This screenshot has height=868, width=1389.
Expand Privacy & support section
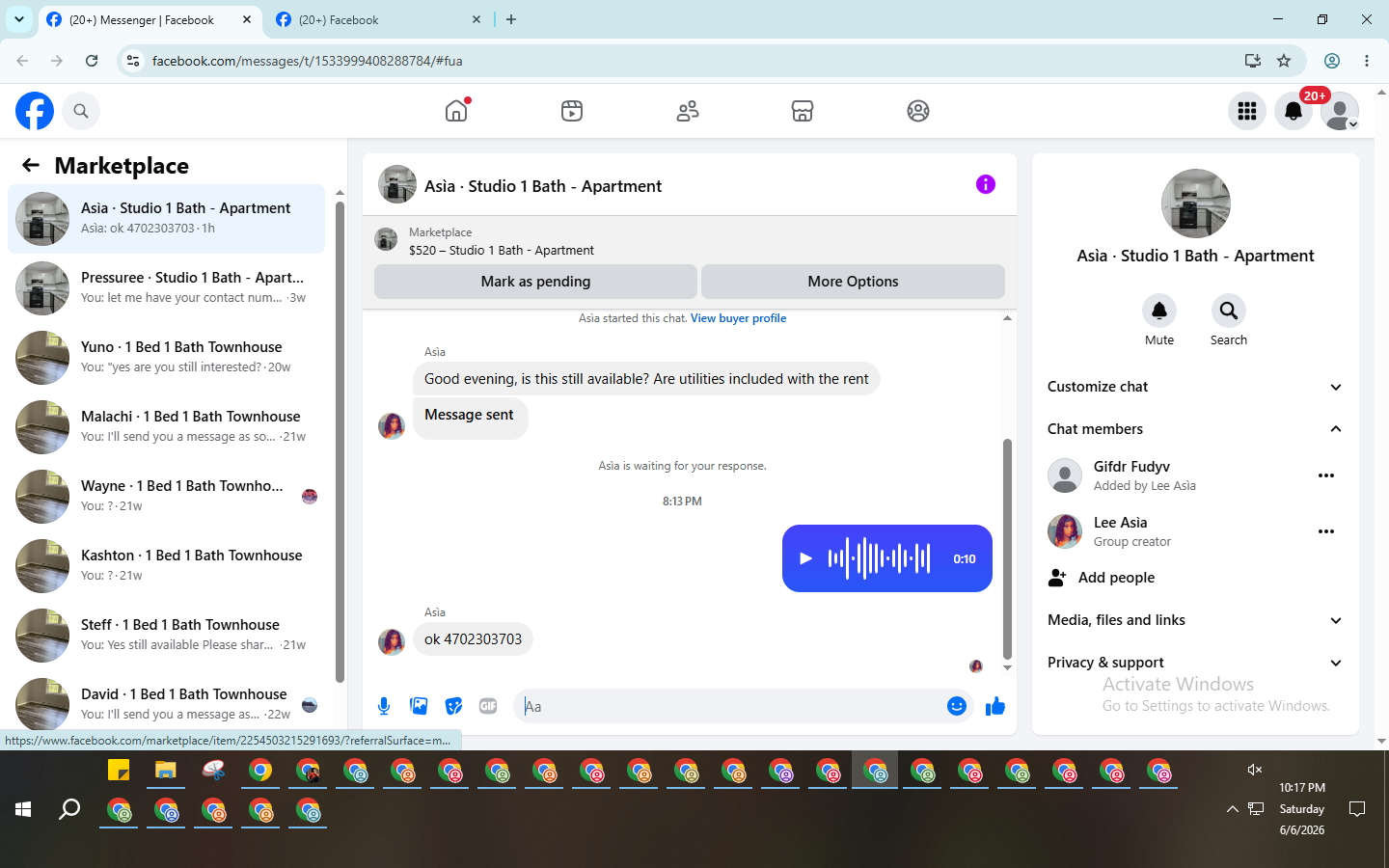click(1195, 663)
